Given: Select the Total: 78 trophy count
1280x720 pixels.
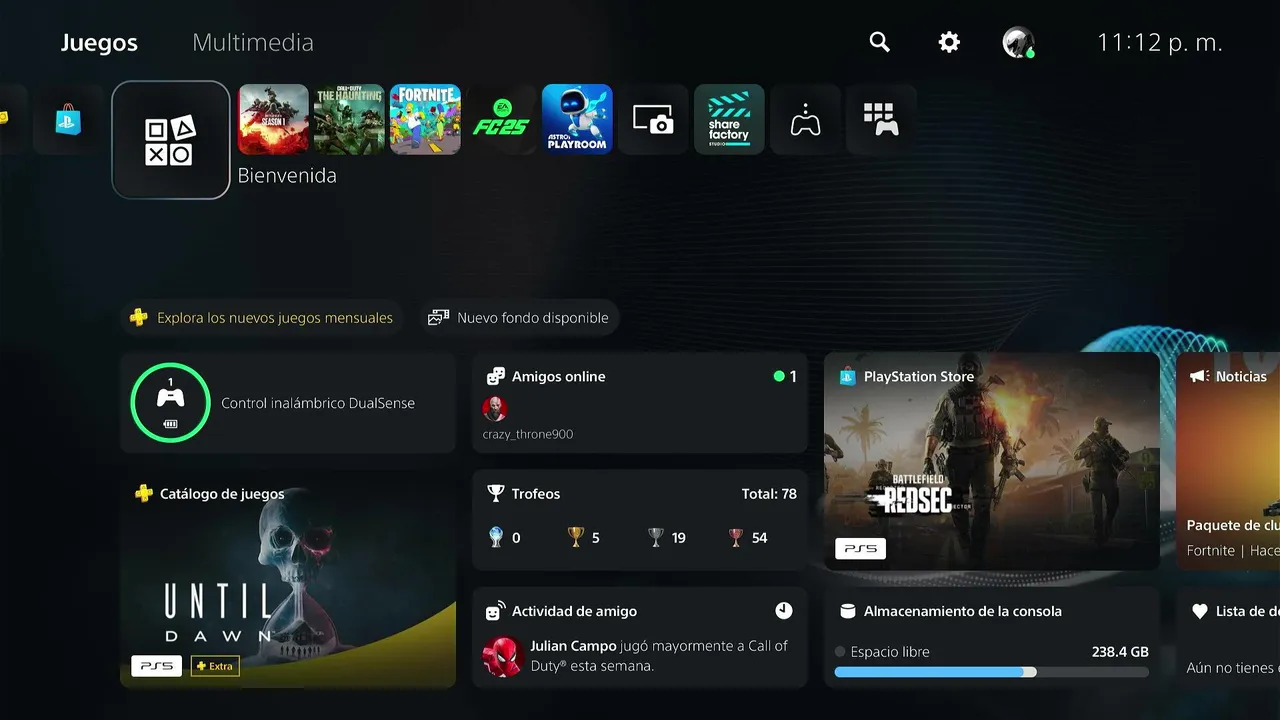Looking at the screenshot, I should 769,494.
